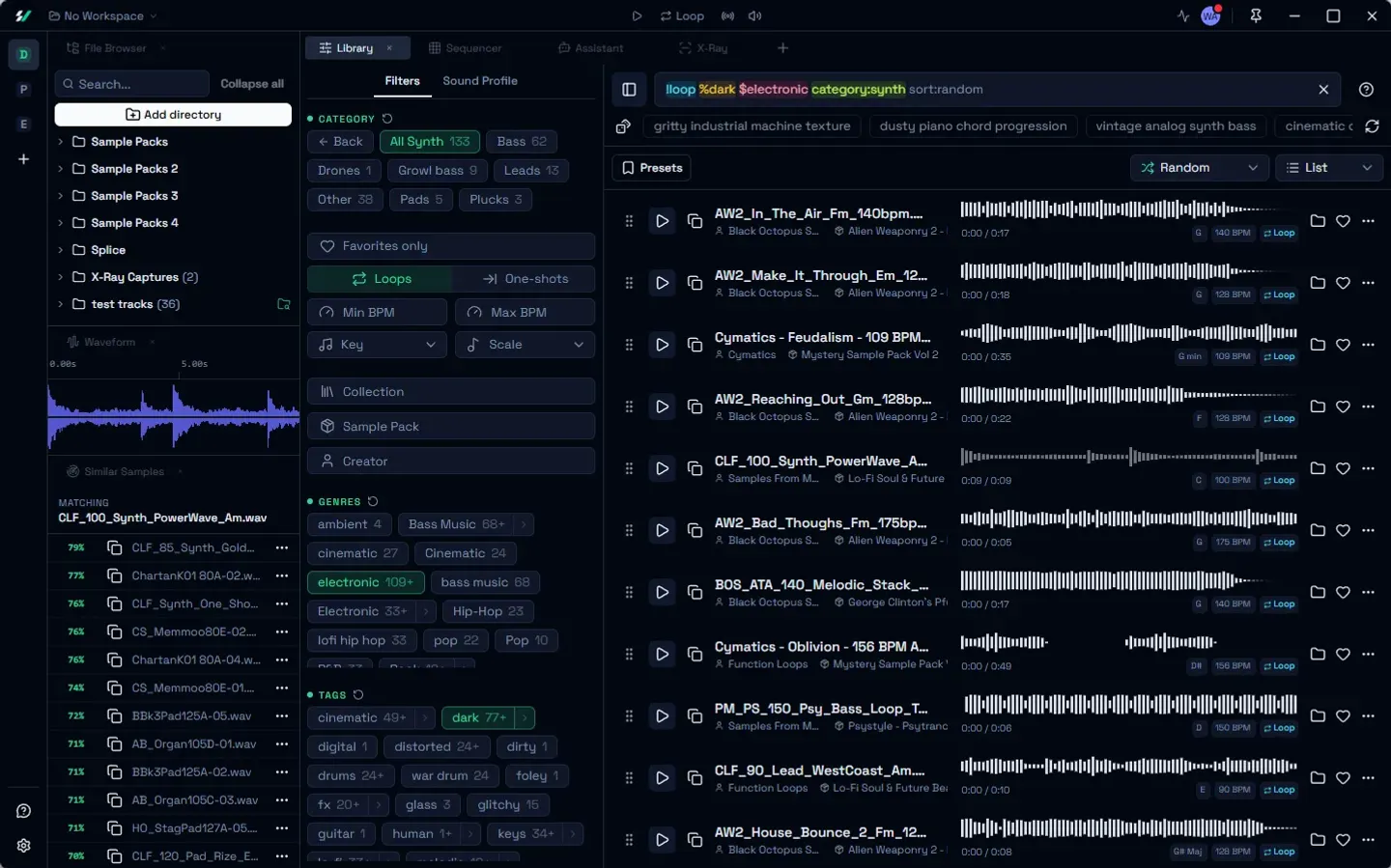Open the Random sort dropdown
Viewport: 1391px width, 868px height.
1199,168
